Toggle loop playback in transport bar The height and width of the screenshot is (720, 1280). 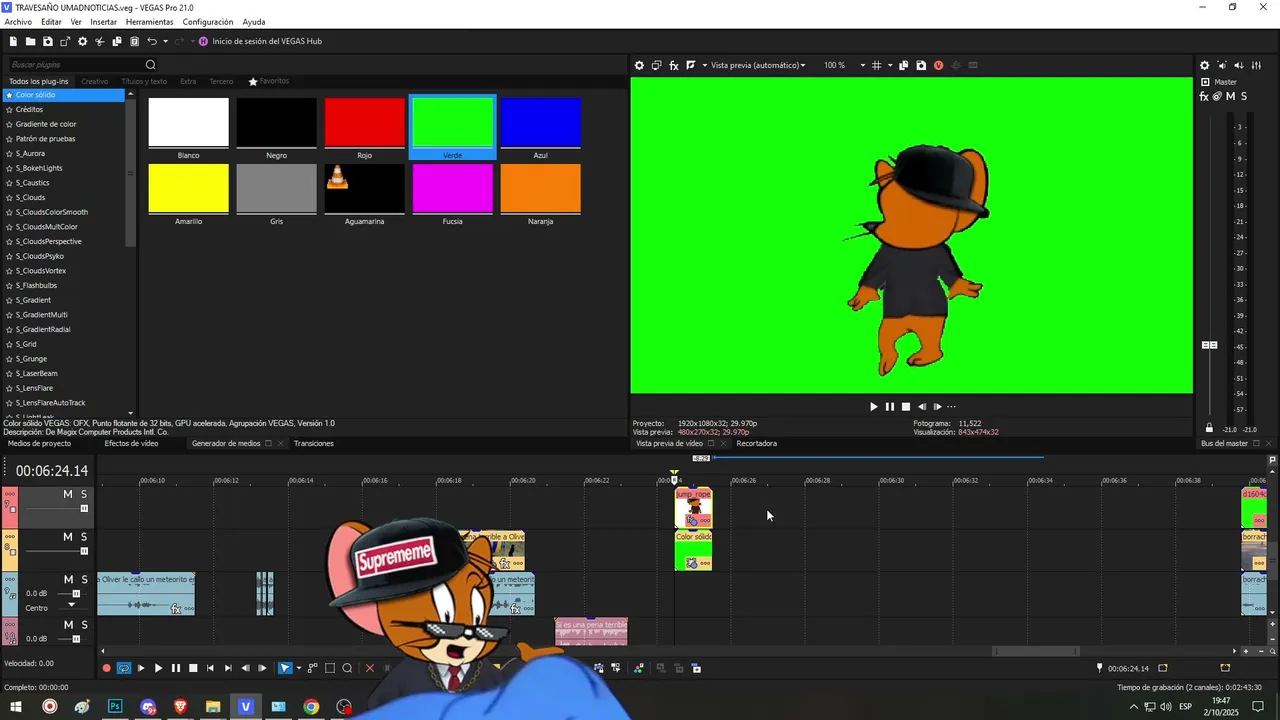pos(124,668)
